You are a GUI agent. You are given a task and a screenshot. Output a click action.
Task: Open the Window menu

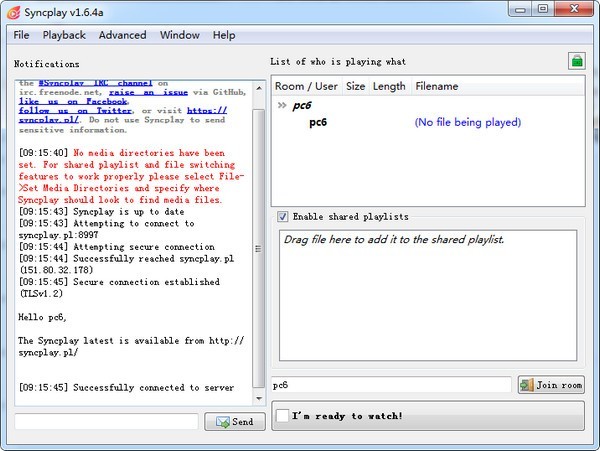(179, 35)
